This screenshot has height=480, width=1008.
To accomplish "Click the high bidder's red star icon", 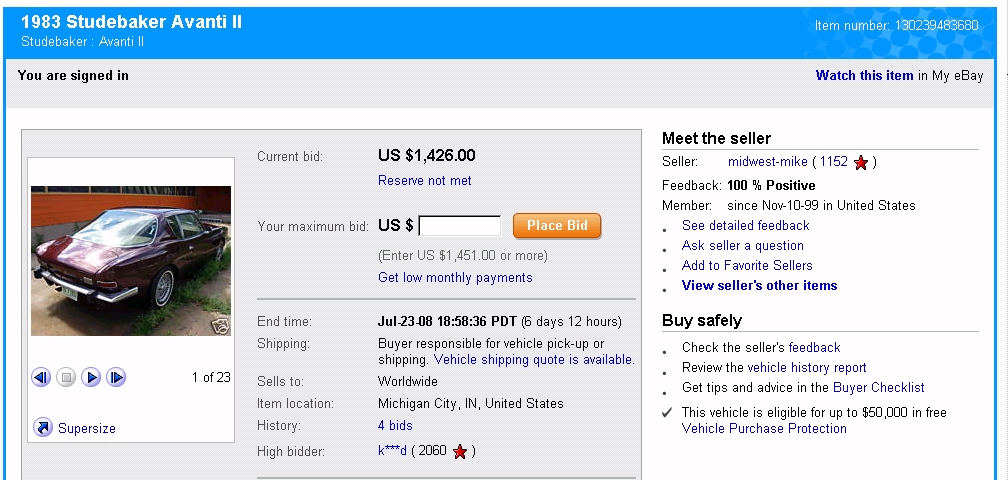I will (x=460, y=452).
